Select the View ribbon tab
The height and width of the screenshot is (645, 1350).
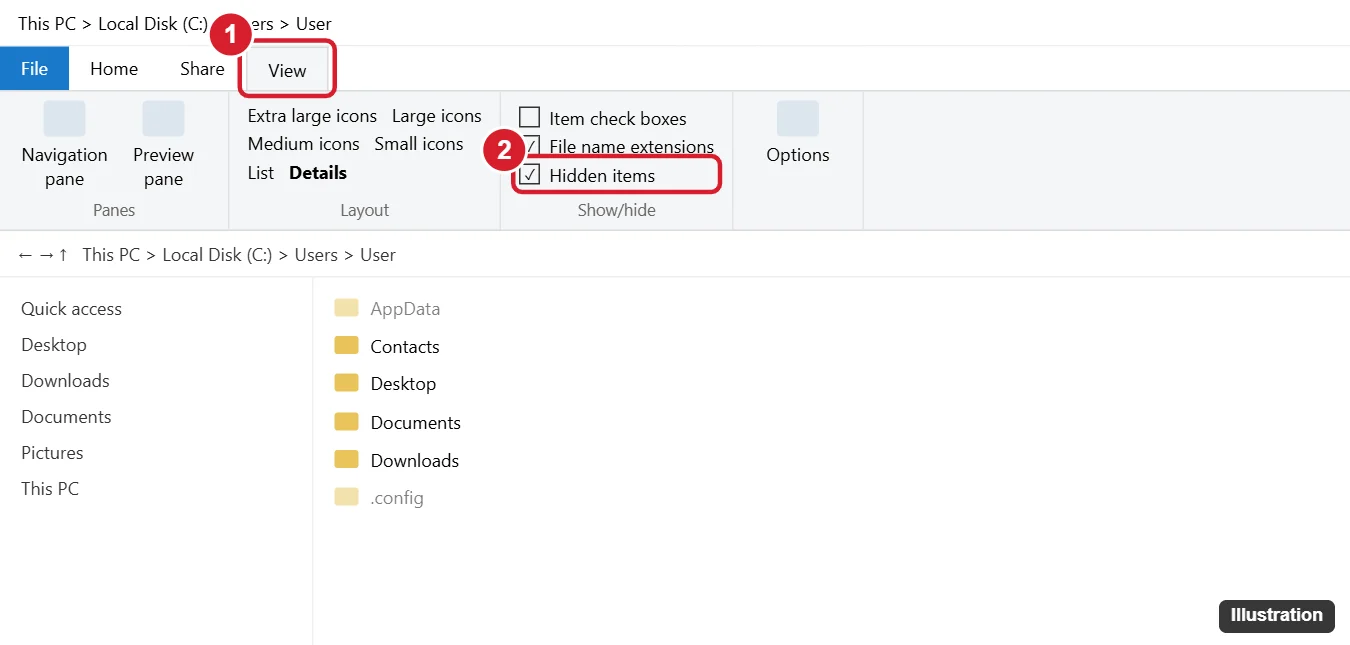coord(287,71)
